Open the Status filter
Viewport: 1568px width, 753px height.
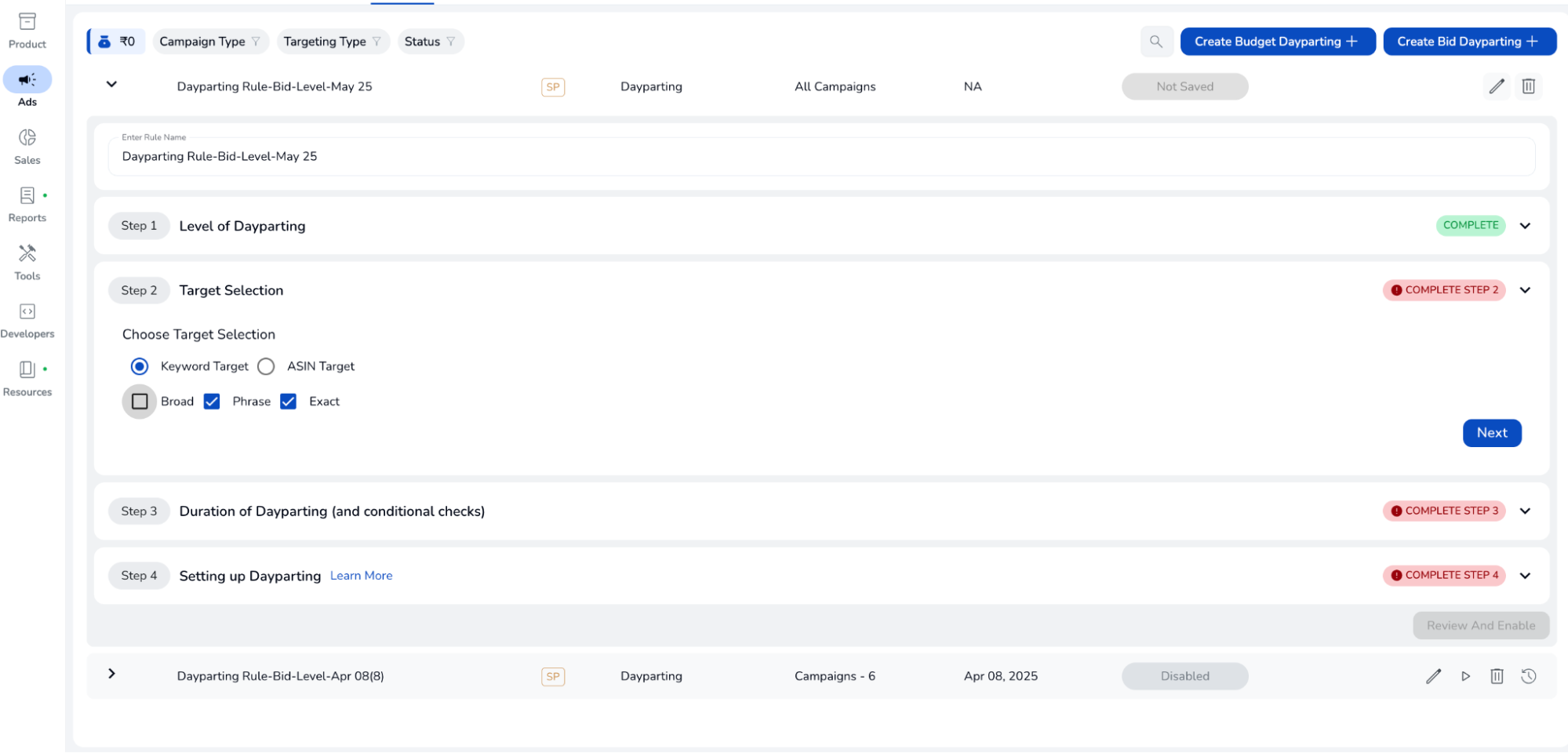pyautogui.click(x=430, y=42)
